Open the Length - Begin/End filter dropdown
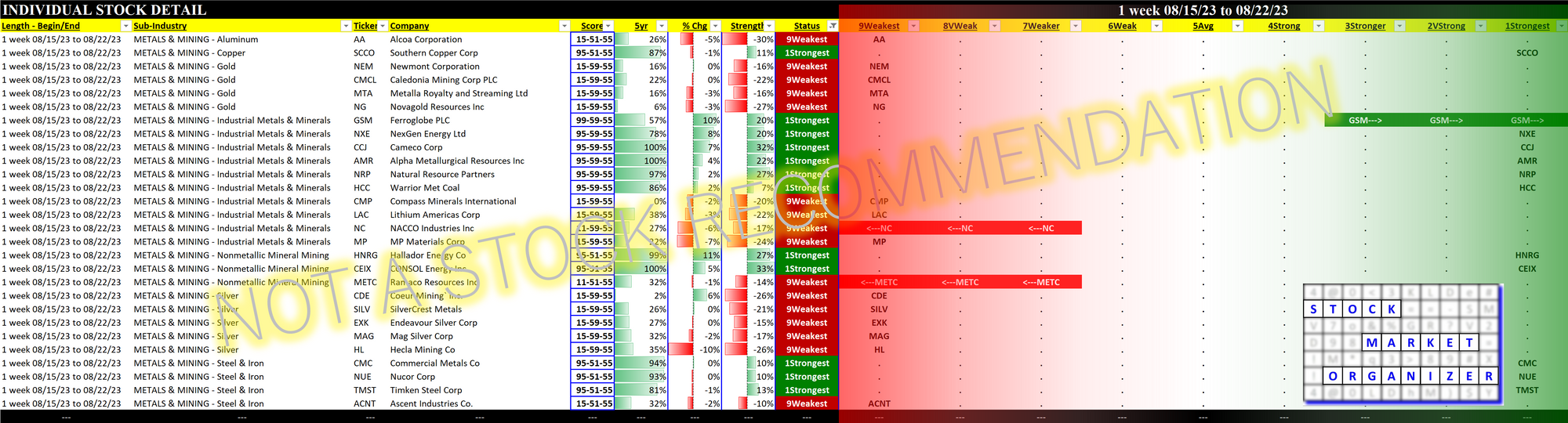Screen dimensions: 1568x423 click(125, 26)
